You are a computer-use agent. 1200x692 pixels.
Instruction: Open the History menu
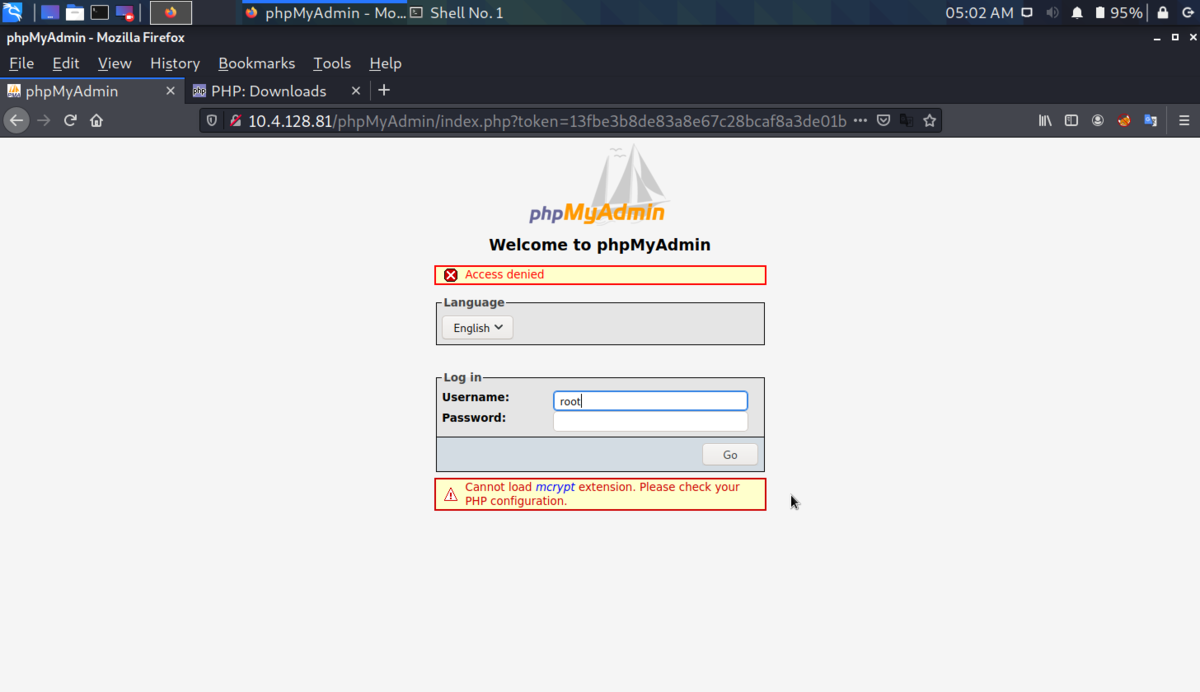click(175, 63)
